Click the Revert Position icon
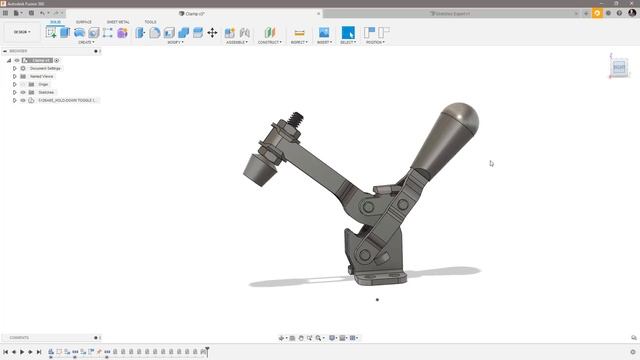 click(x=384, y=33)
